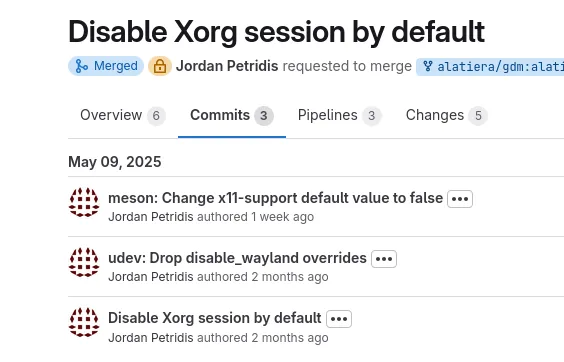Screen dimensions: 564x362
Task: Switch to the Overview tab
Action: click(x=123, y=116)
